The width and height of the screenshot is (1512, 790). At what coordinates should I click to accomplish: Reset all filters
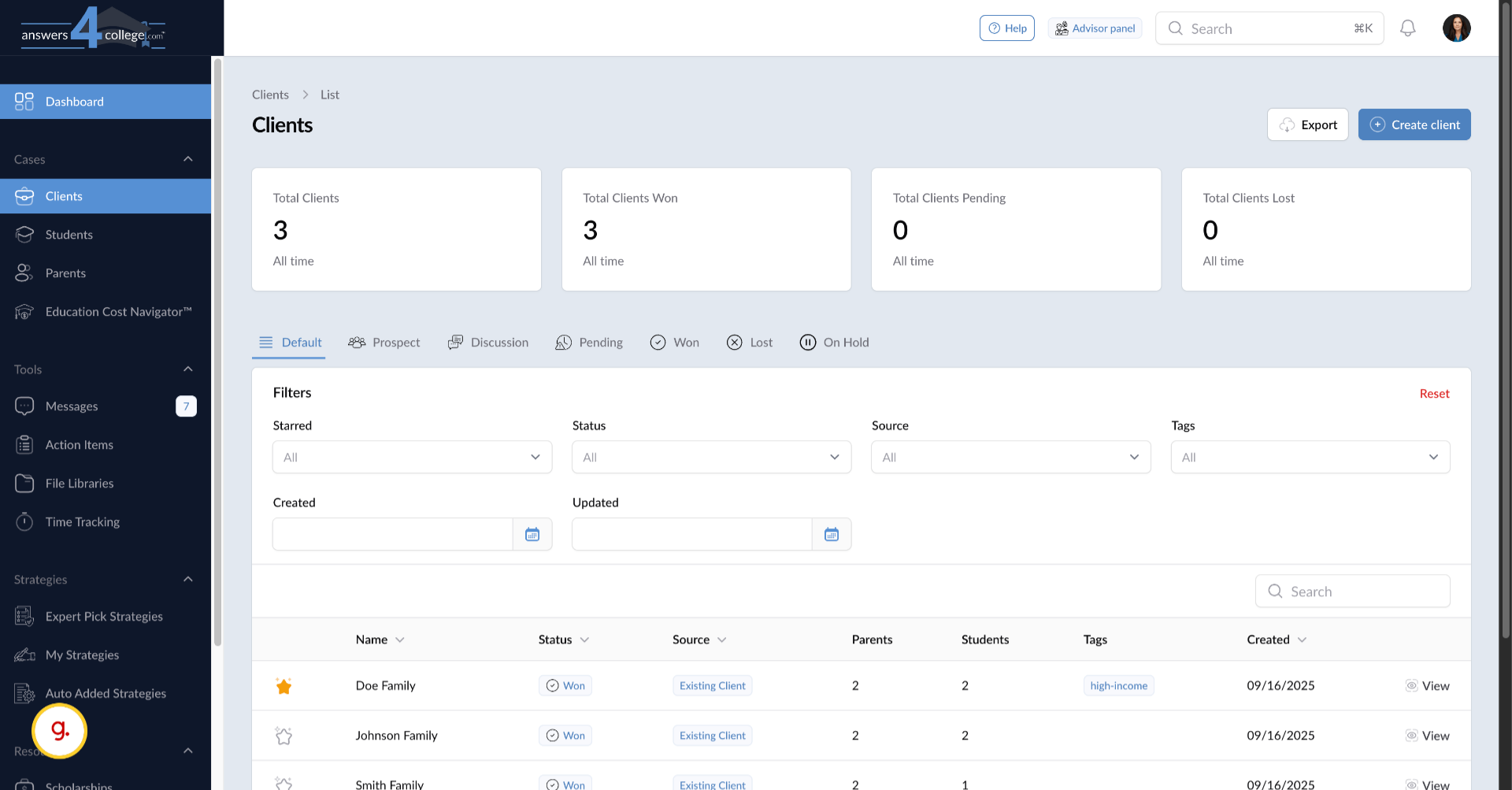coord(1434,394)
